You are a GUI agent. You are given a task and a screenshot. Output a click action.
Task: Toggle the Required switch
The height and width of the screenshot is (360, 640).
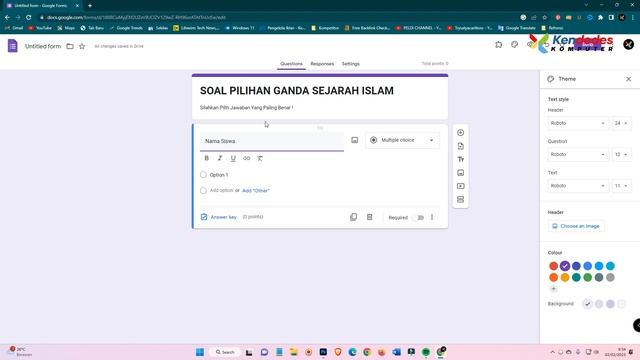418,218
